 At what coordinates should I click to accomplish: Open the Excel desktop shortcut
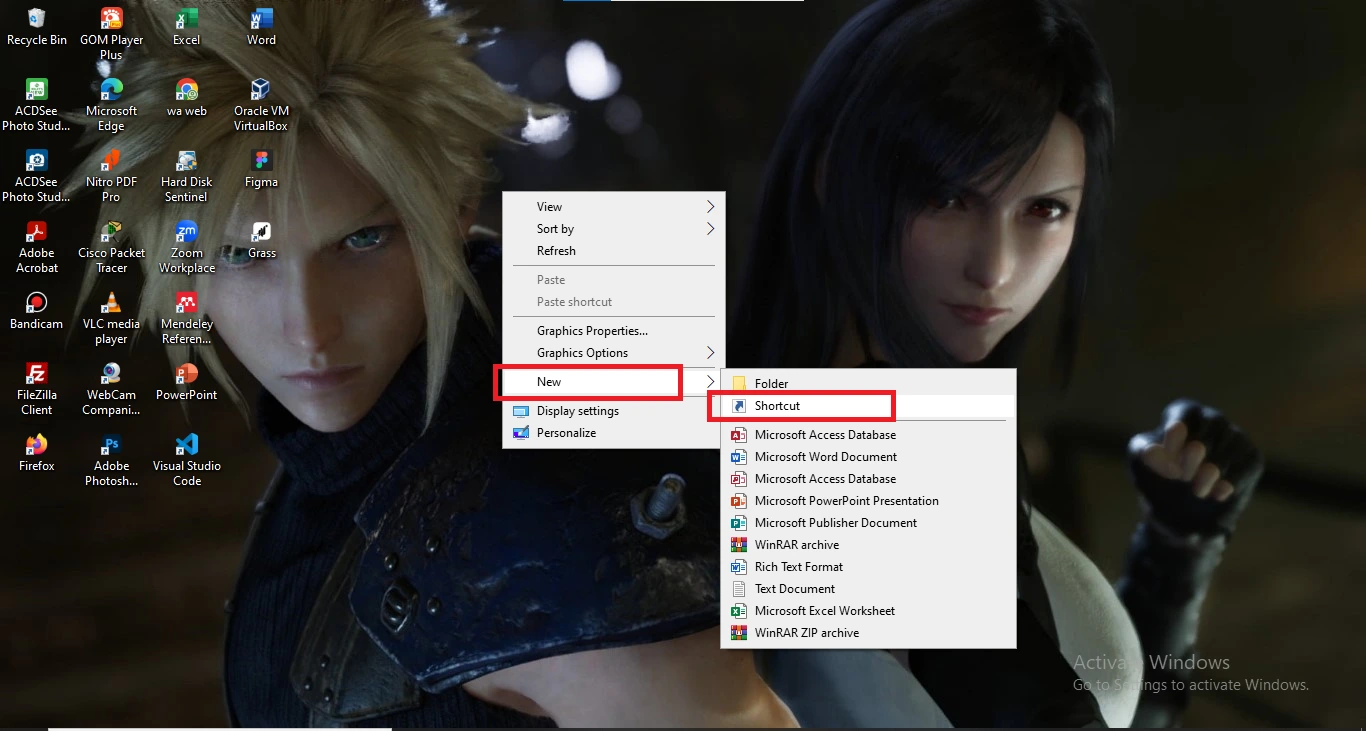pyautogui.click(x=186, y=27)
